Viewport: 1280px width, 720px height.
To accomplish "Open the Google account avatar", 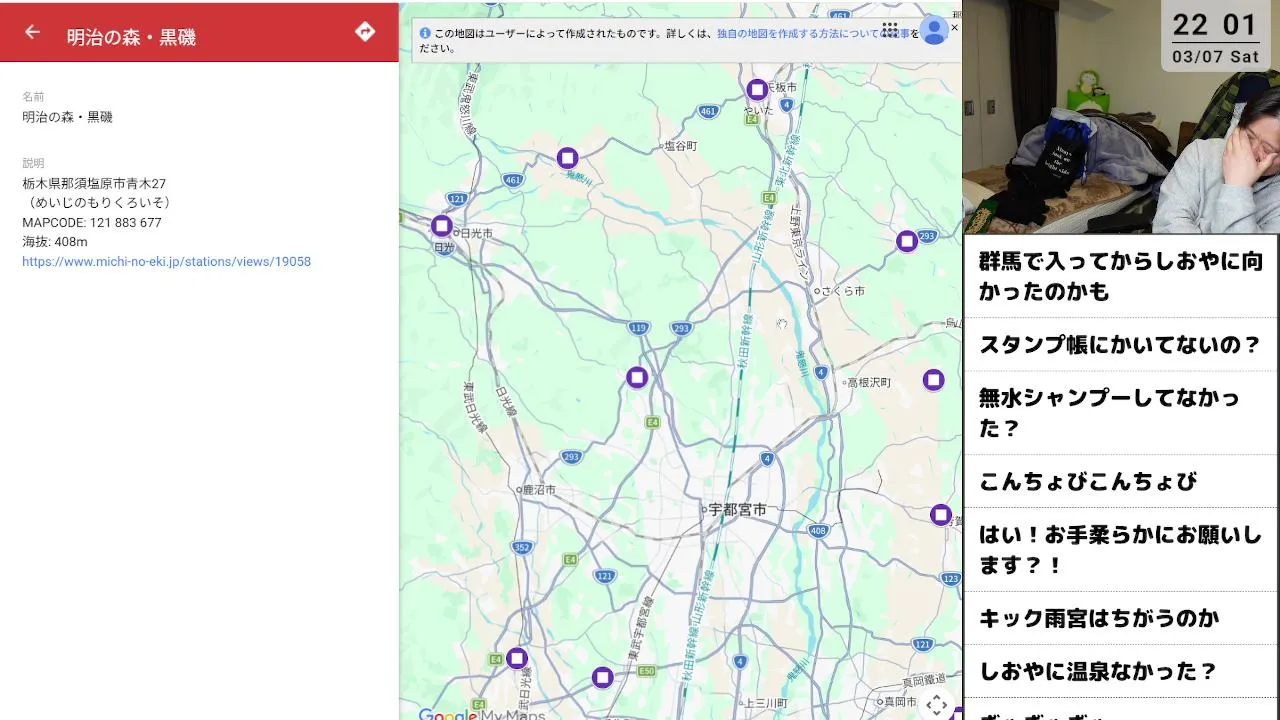I will pyautogui.click(x=934, y=30).
